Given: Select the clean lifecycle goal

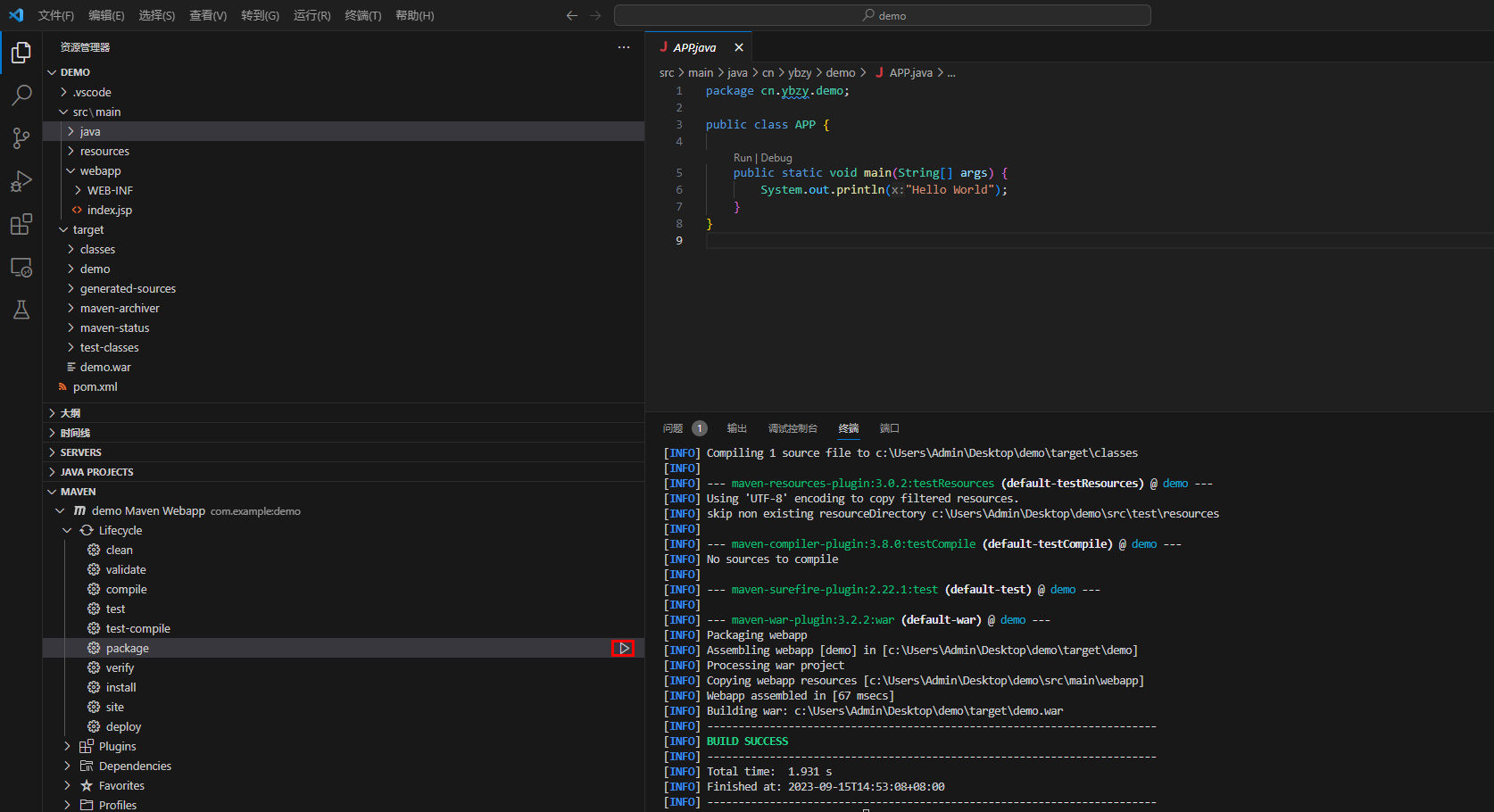Looking at the screenshot, I should click(120, 550).
